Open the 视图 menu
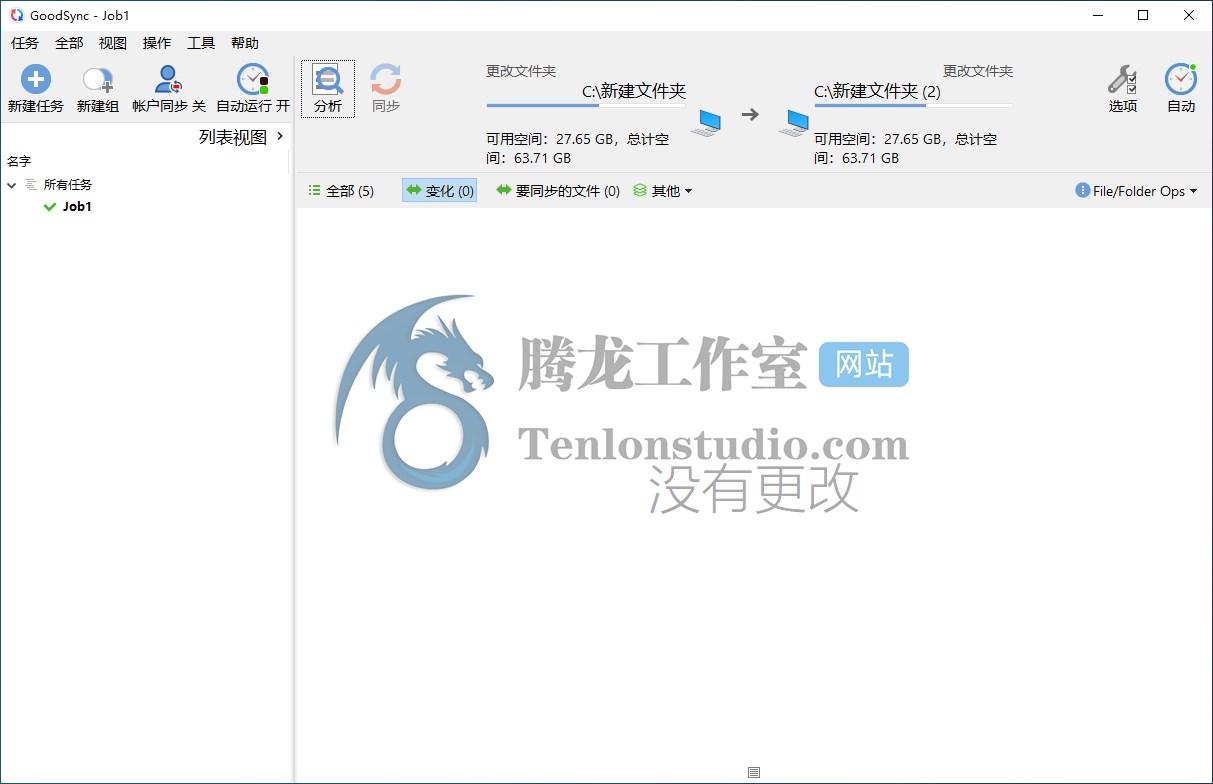Viewport: 1213px width, 784px height. pyautogui.click(x=113, y=43)
